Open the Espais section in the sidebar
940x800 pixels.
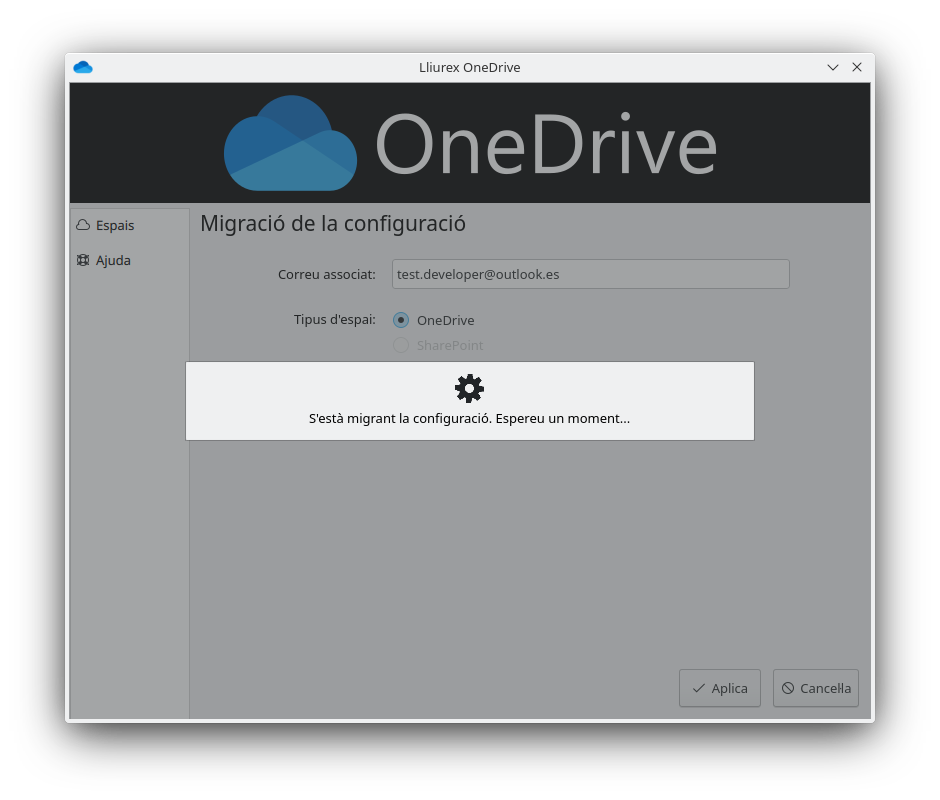click(114, 226)
